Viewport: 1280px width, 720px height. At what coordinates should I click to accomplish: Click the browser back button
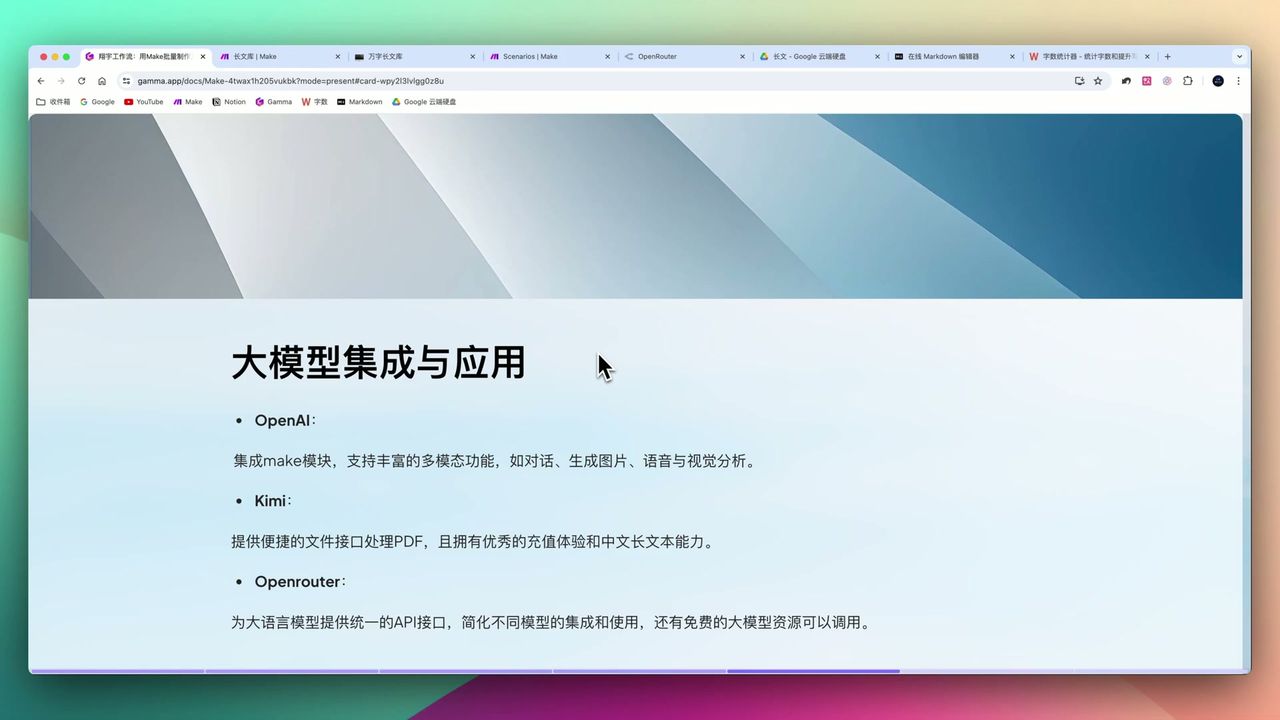point(40,81)
